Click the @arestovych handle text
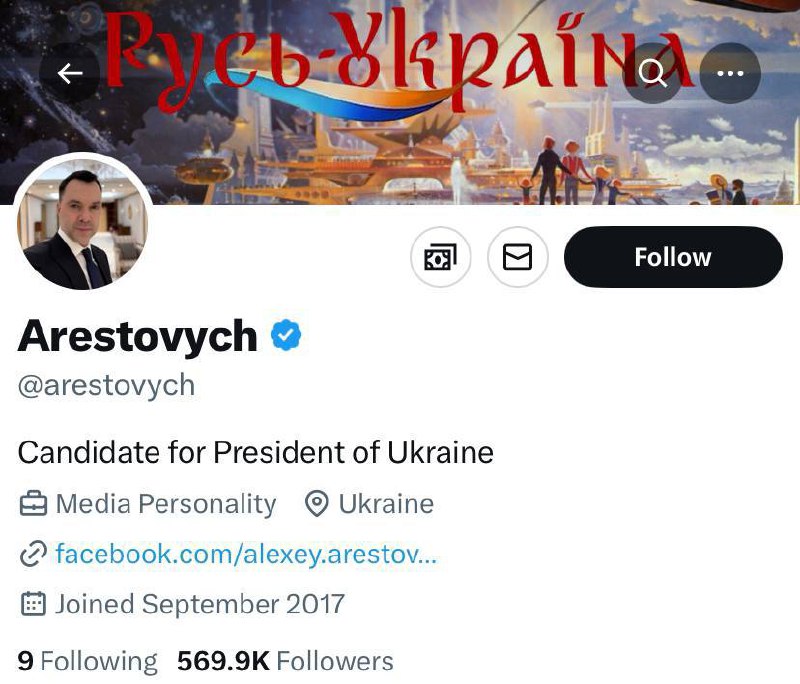The width and height of the screenshot is (800, 684). (x=106, y=385)
